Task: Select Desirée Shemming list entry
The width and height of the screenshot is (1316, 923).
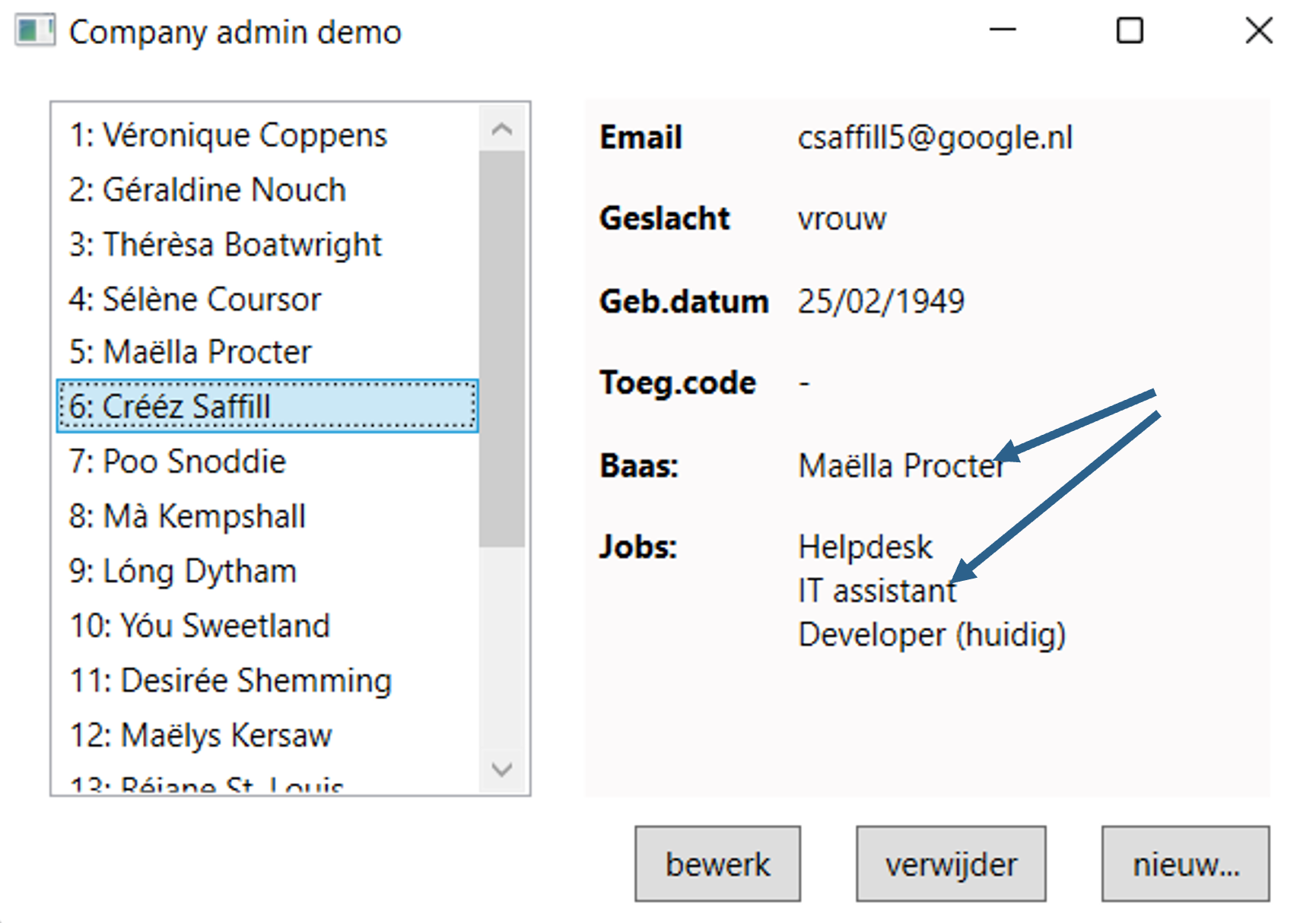Action: (230, 680)
